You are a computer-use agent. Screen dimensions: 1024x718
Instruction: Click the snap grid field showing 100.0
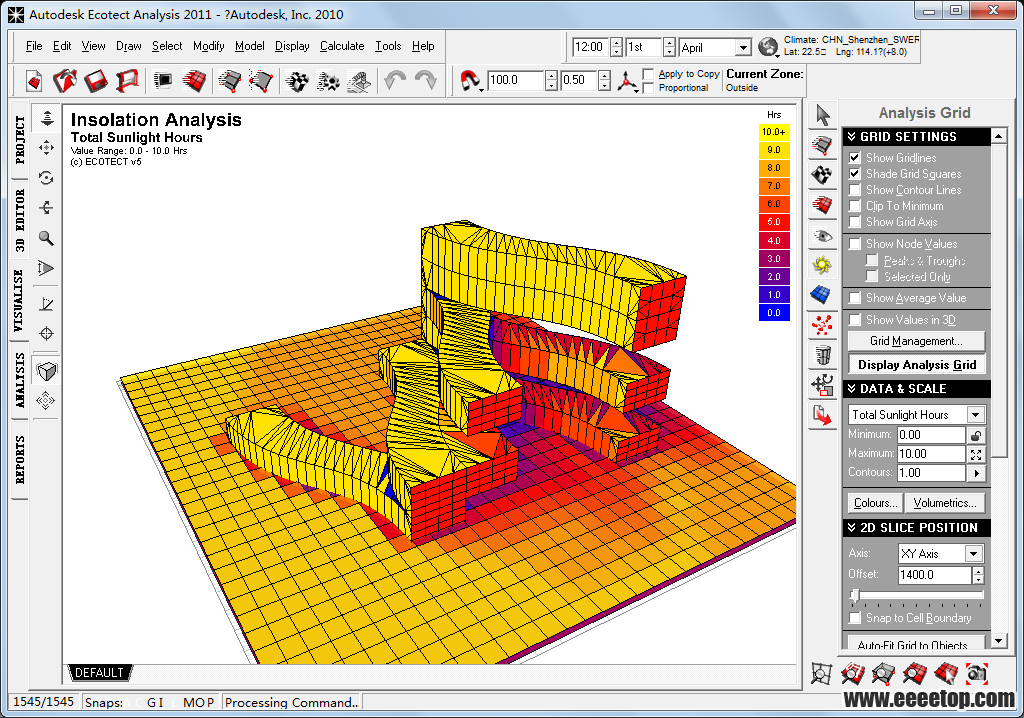(x=516, y=80)
